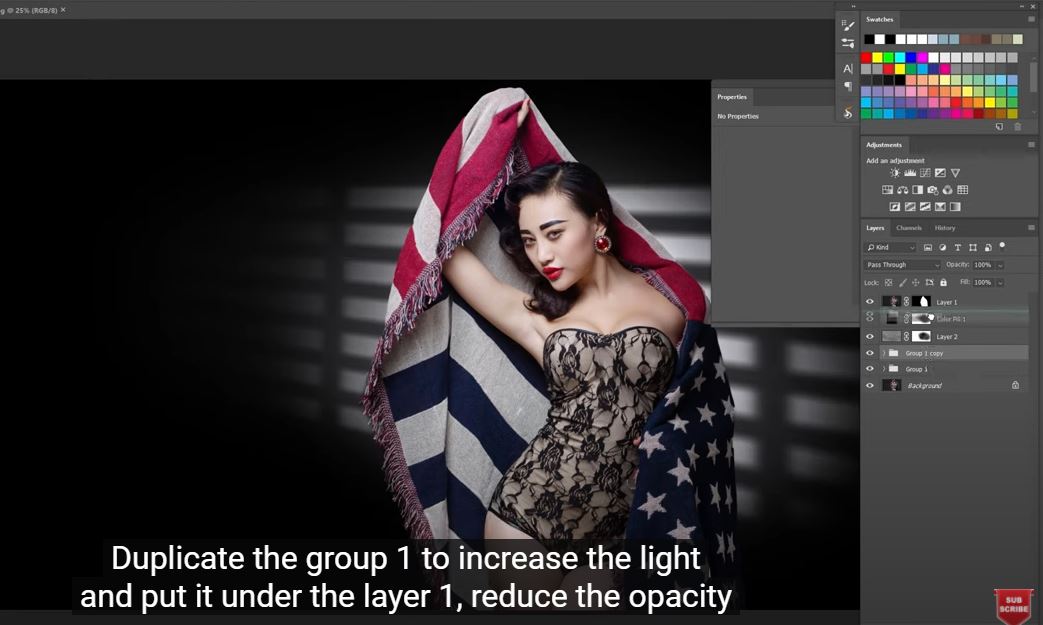This screenshot has width=1043, height=625.
Task: Select the Layer 1 mask thumbnail
Action: point(921,302)
